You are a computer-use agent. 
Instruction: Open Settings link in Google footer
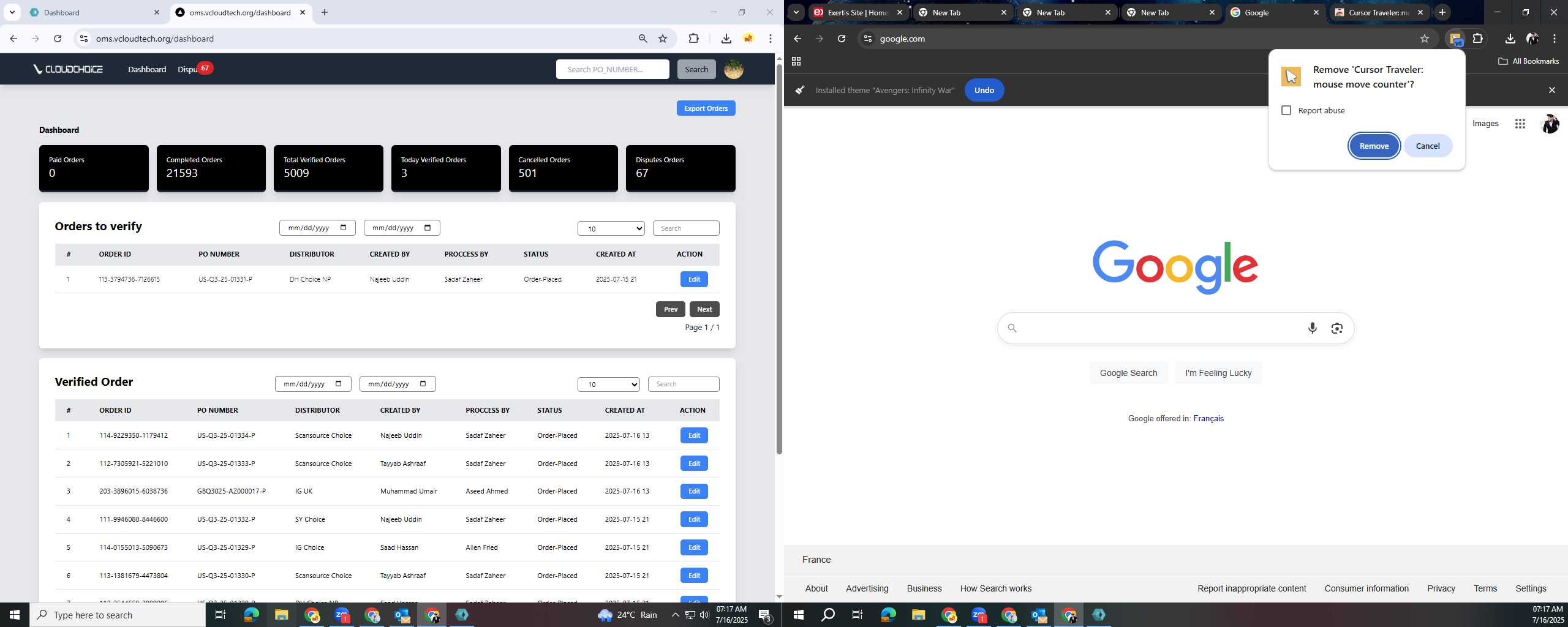[1530, 588]
